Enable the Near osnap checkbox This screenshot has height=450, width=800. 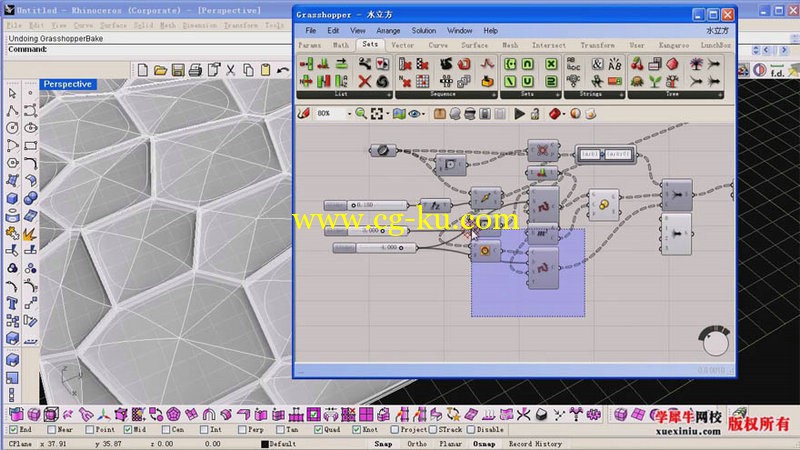(52, 430)
